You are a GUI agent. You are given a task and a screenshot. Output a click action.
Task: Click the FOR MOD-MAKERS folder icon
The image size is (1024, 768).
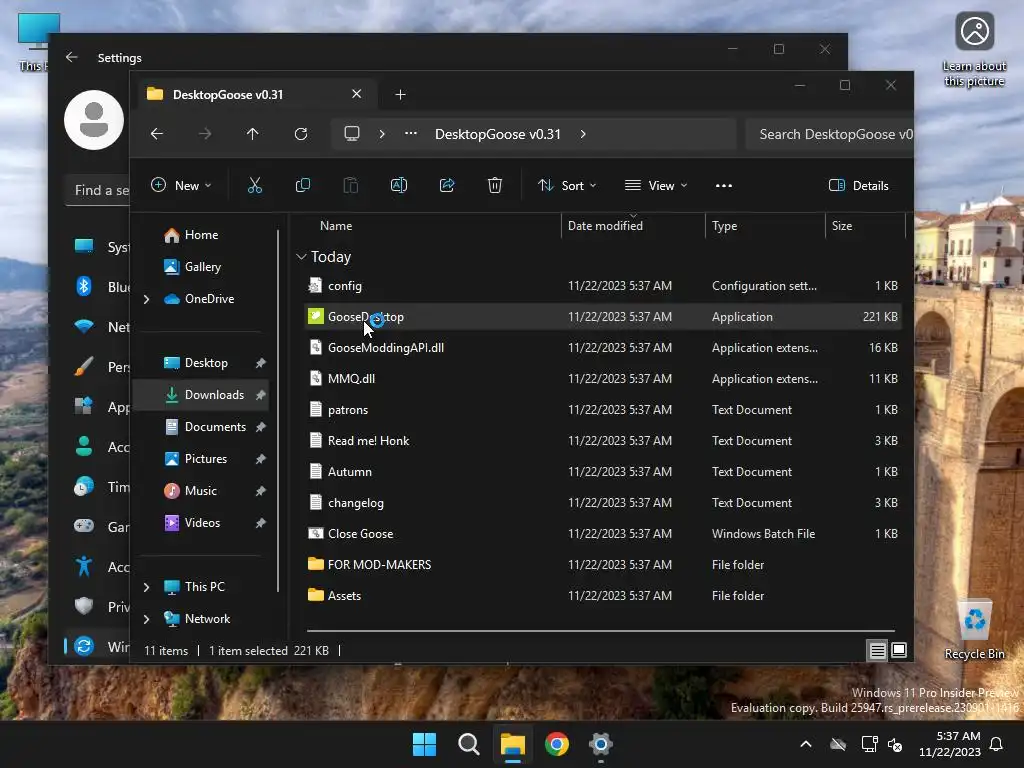(x=315, y=564)
